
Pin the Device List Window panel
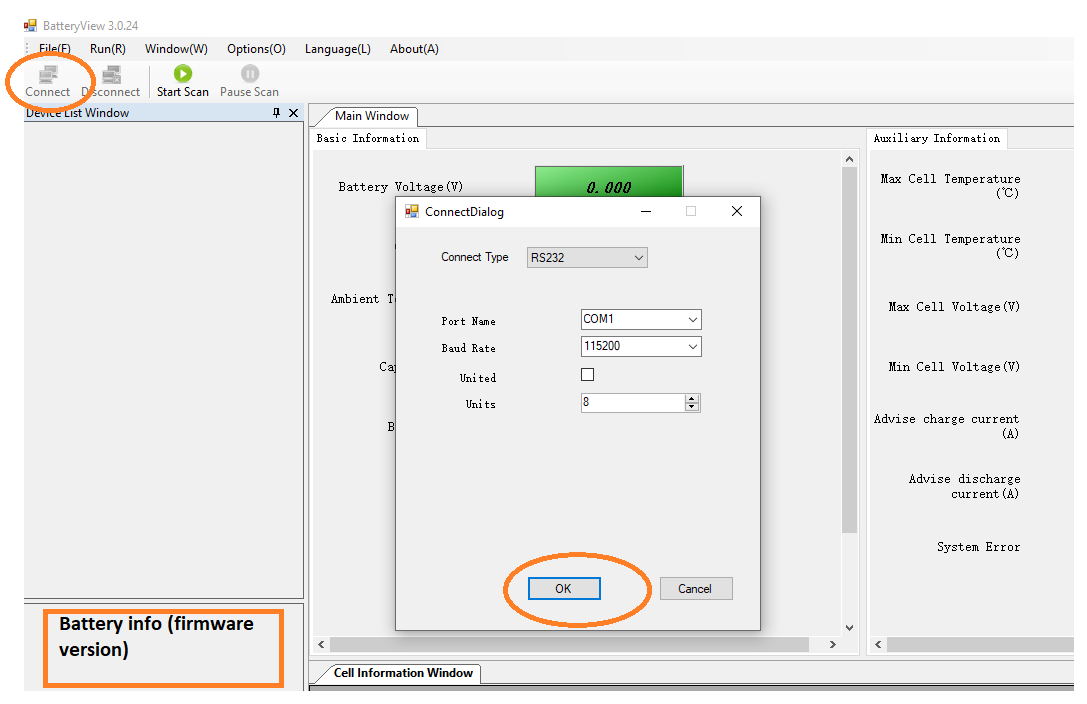277,113
